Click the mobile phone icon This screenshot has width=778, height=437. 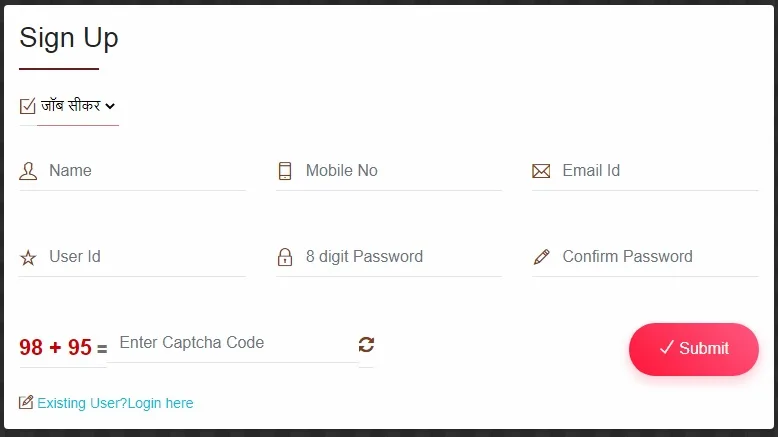285,171
